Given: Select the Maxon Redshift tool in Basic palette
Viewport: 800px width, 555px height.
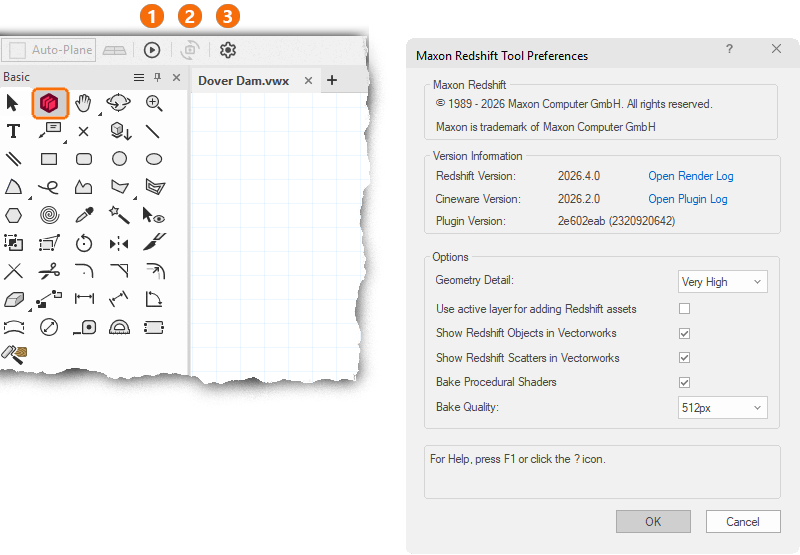Looking at the screenshot, I should tap(49, 103).
